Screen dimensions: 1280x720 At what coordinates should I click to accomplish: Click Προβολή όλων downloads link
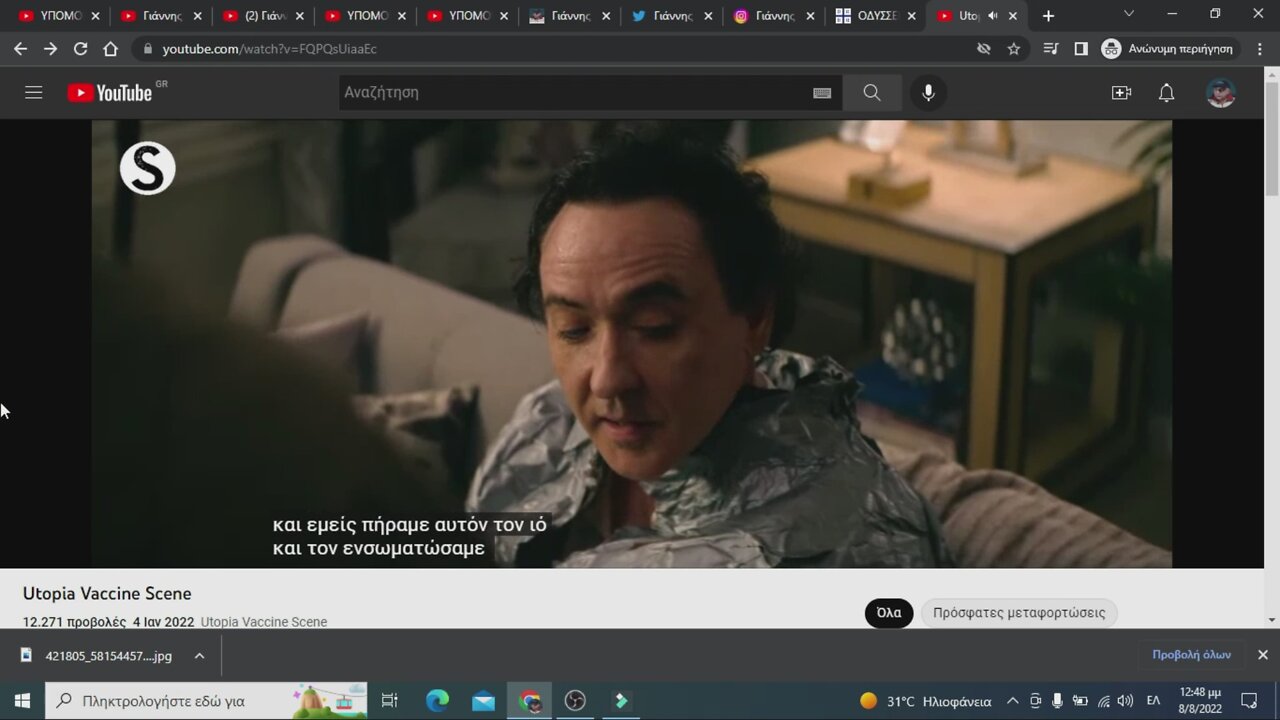pyautogui.click(x=1191, y=655)
